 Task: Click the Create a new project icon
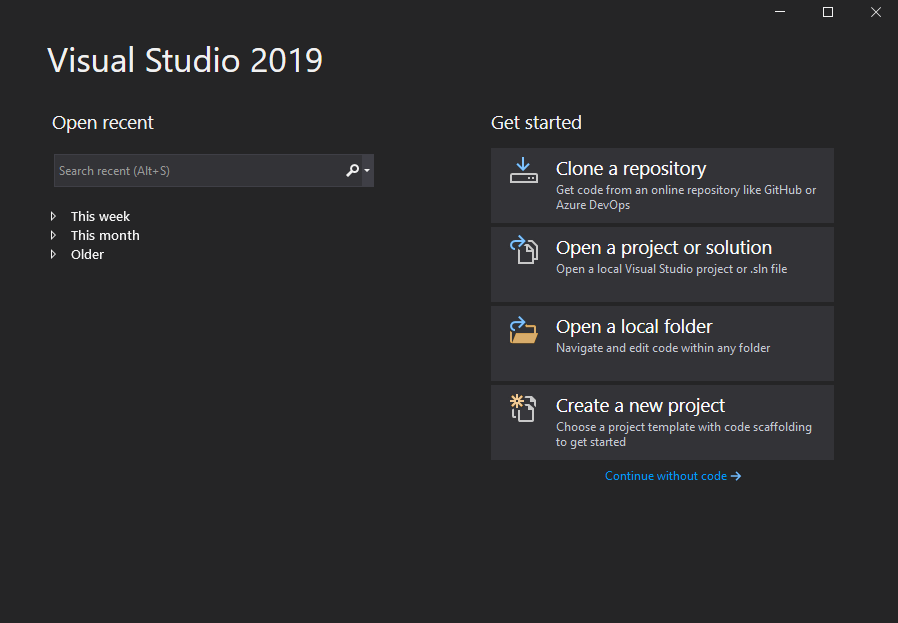(x=523, y=408)
